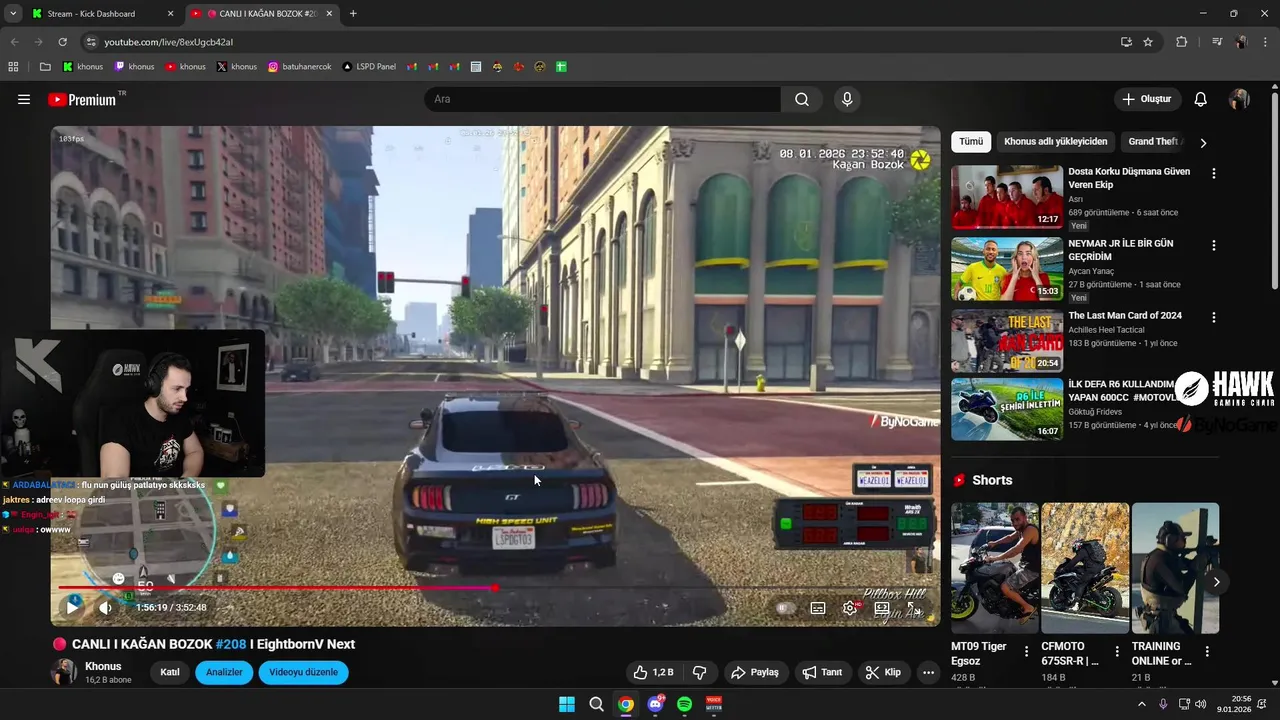Open Chrome extensions puzzle icon
Image resolution: width=1280 pixels, height=720 pixels.
click(x=1181, y=42)
